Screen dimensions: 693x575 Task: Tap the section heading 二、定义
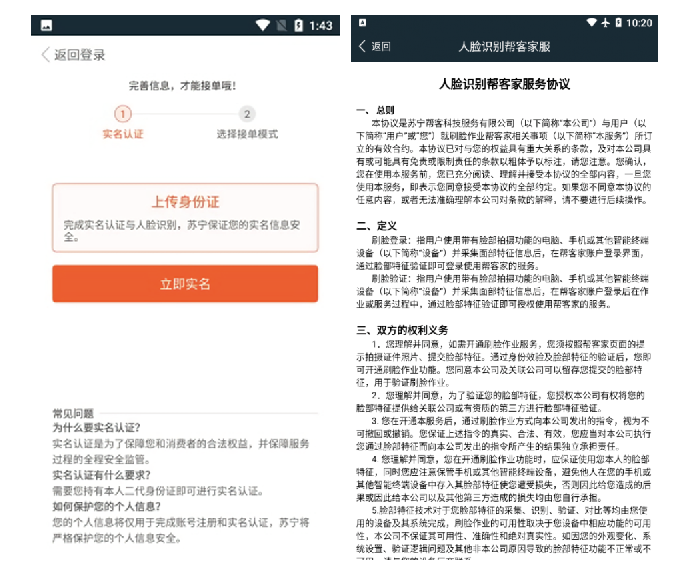tap(377, 226)
